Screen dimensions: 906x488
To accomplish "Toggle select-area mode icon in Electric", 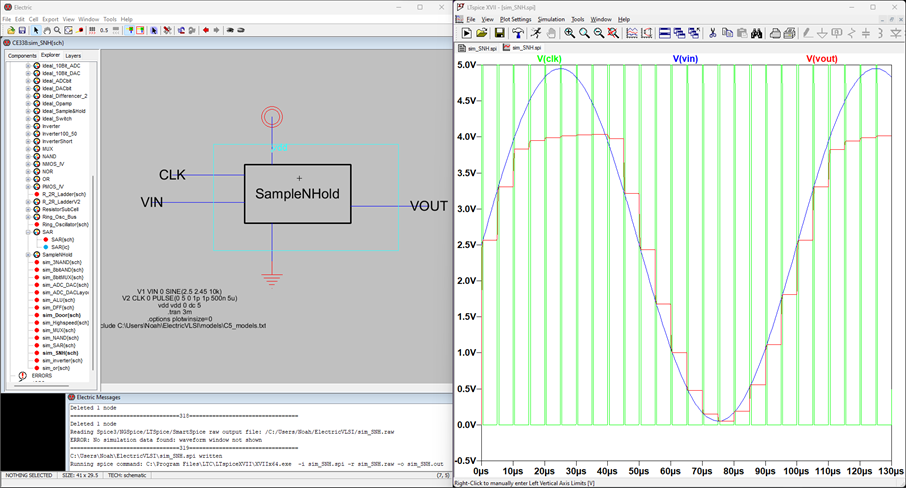I will coord(140,30).
